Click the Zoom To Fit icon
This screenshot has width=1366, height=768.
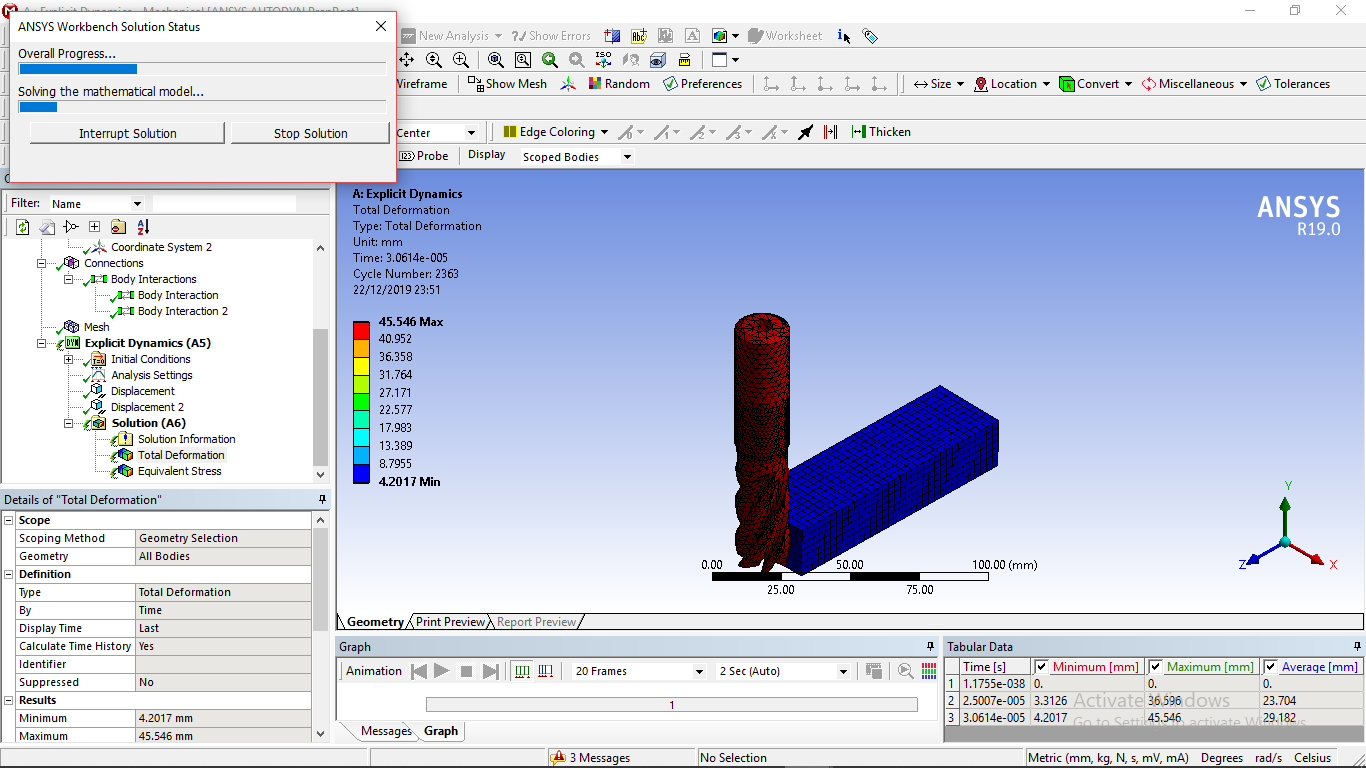496,60
